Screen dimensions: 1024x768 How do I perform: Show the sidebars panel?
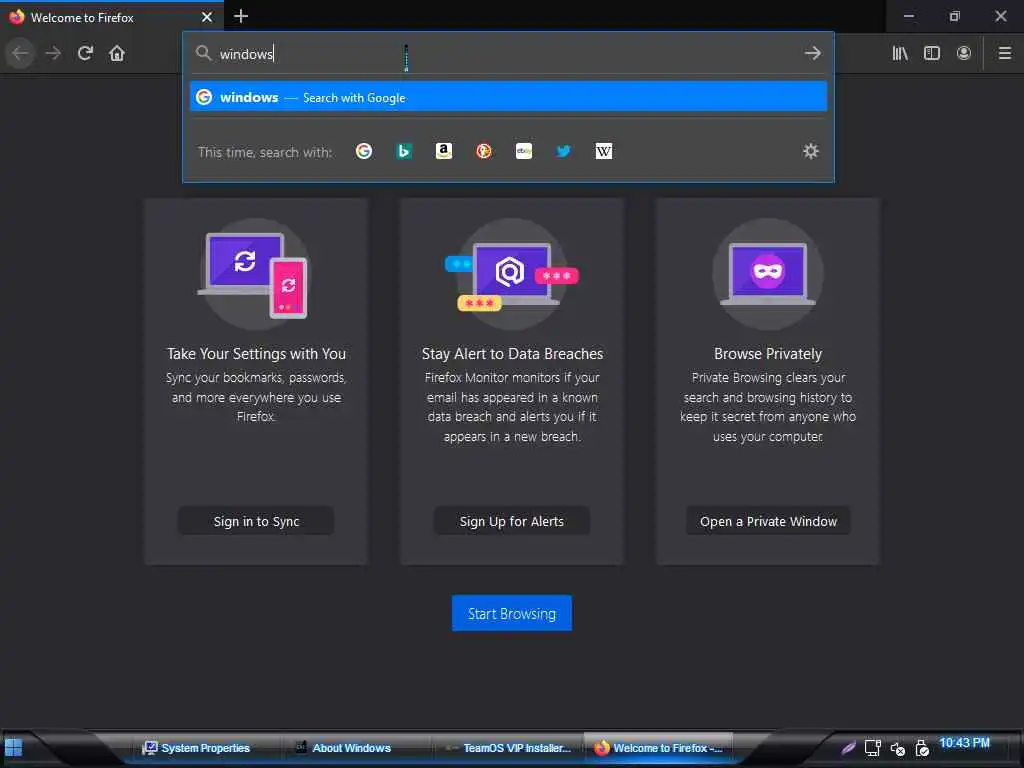pyautogui.click(x=932, y=53)
